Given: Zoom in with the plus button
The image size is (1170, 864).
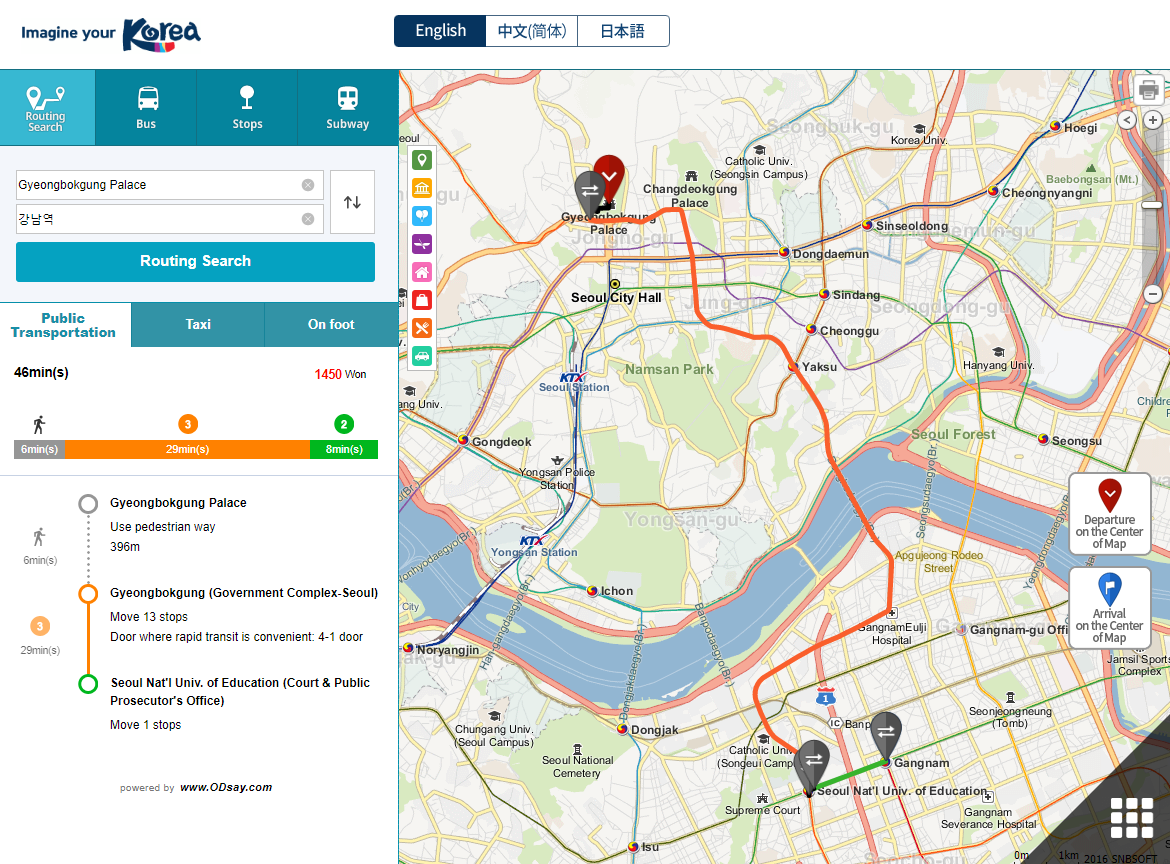Looking at the screenshot, I should click(x=1153, y=120).
